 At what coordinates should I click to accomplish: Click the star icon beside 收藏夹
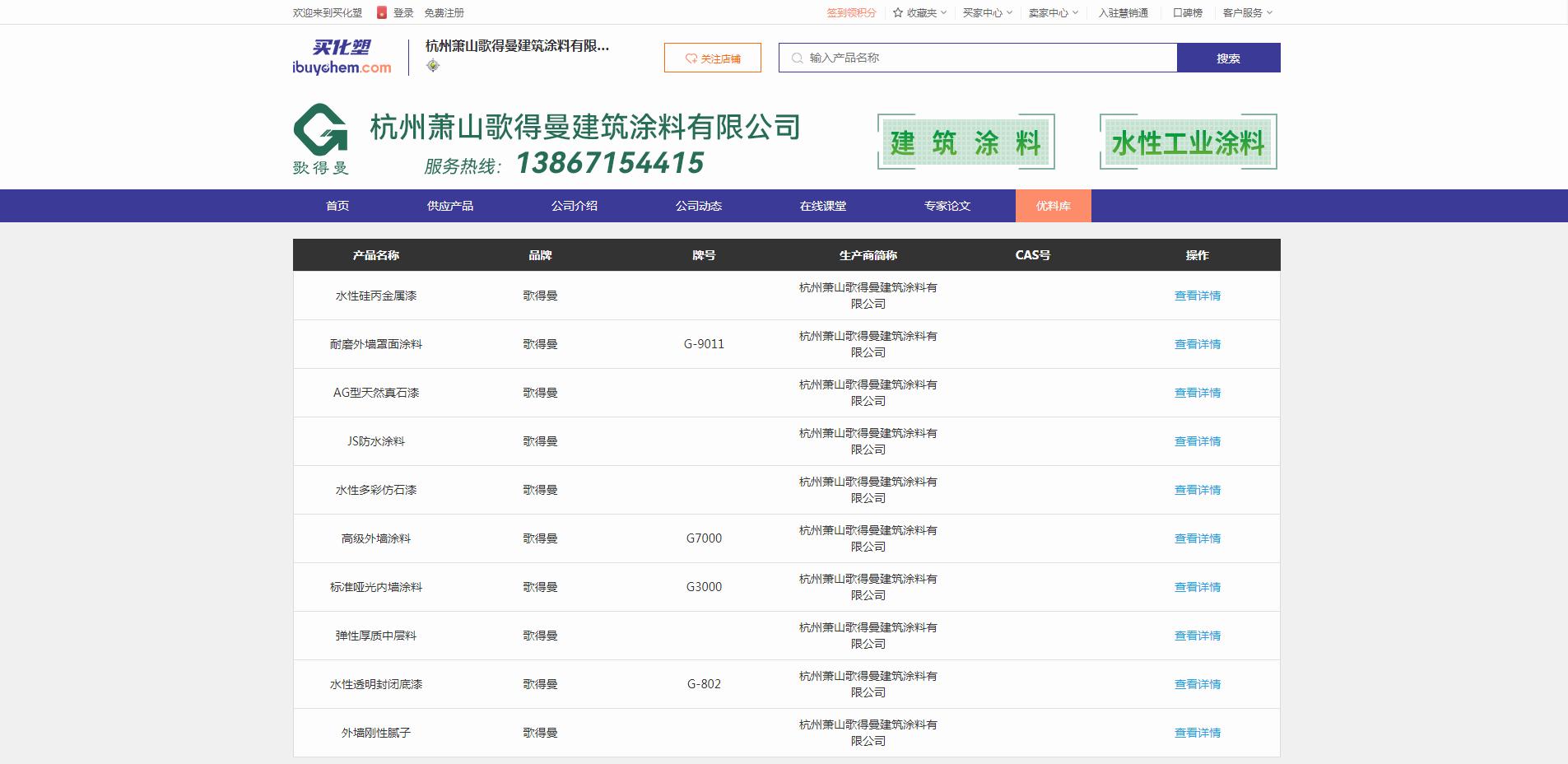[898, 12]
